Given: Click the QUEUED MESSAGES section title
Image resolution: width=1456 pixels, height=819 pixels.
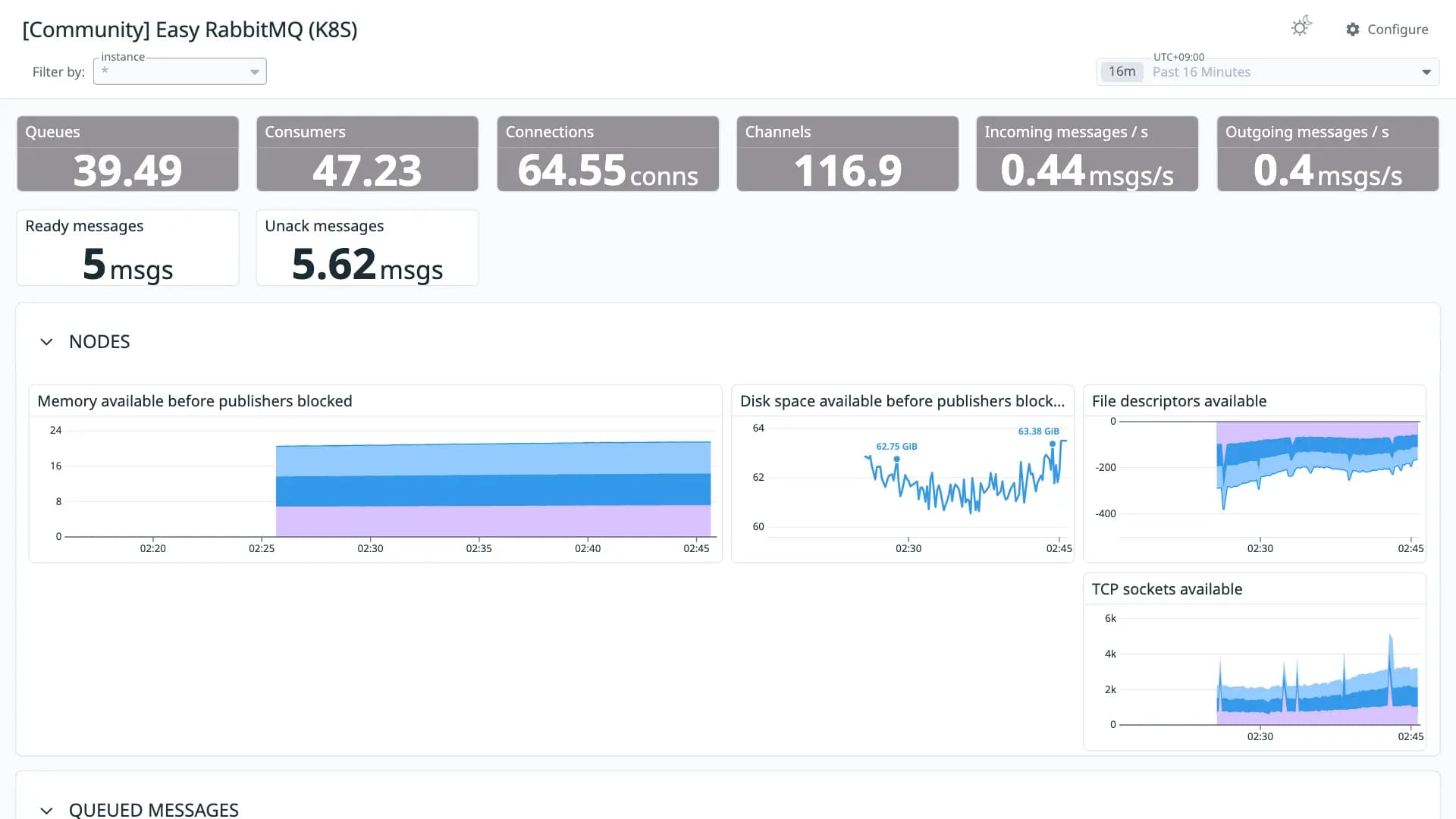Looking at the screenshot, I should (154, 810).
